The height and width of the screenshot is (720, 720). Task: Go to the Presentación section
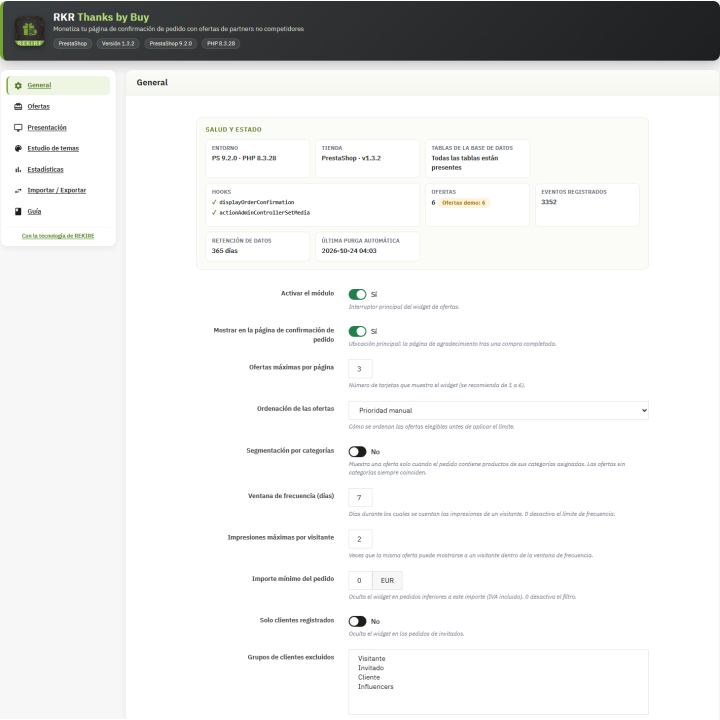point(47,128)
